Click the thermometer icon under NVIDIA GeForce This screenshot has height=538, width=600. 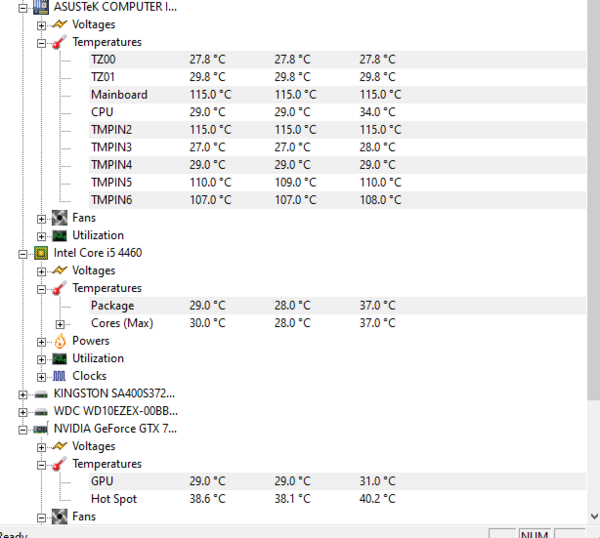59,464
